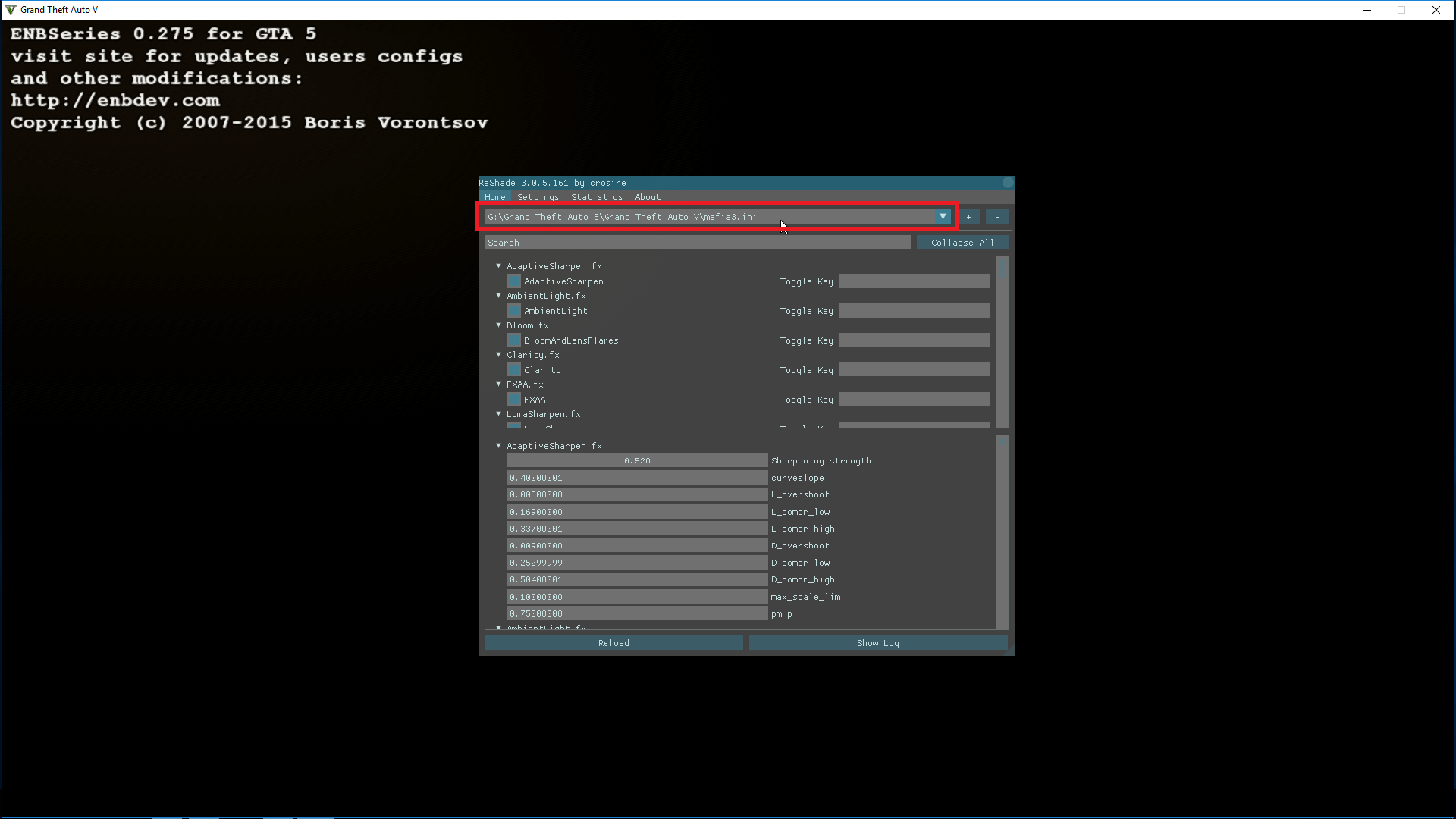
Task: Click the Sharpening strength slider
Action: click(637, 461)
